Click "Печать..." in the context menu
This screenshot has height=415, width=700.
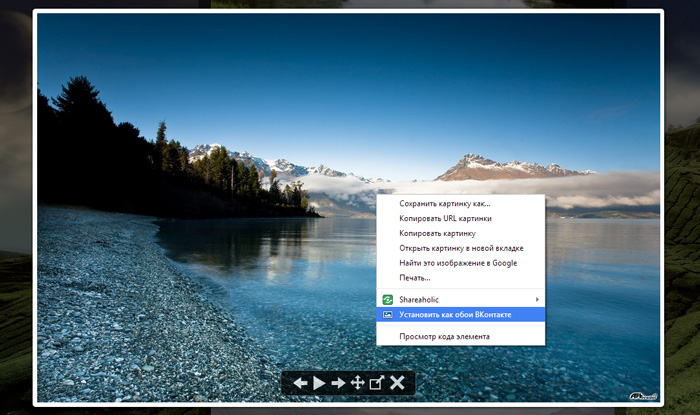tap(415, 278)
